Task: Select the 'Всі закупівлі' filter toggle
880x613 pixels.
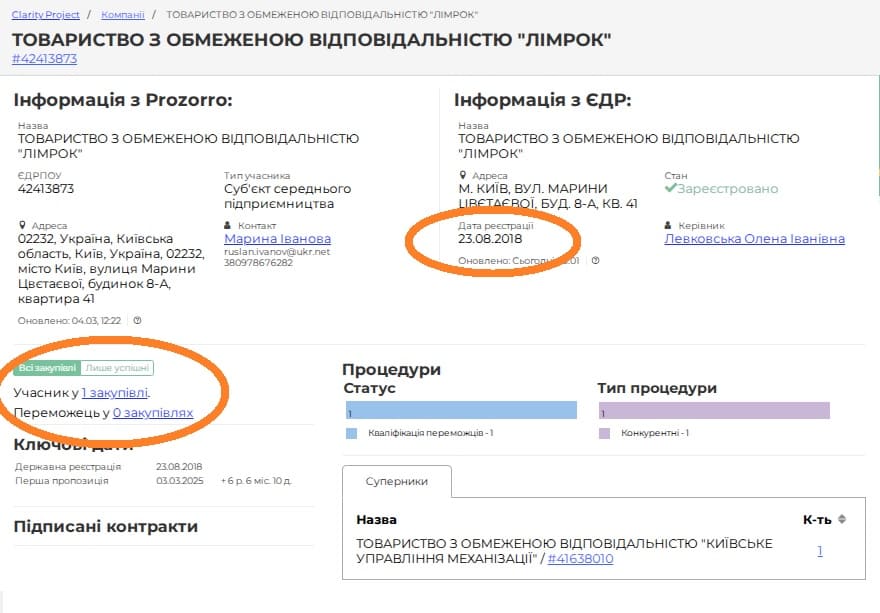Action: (47, 368)
